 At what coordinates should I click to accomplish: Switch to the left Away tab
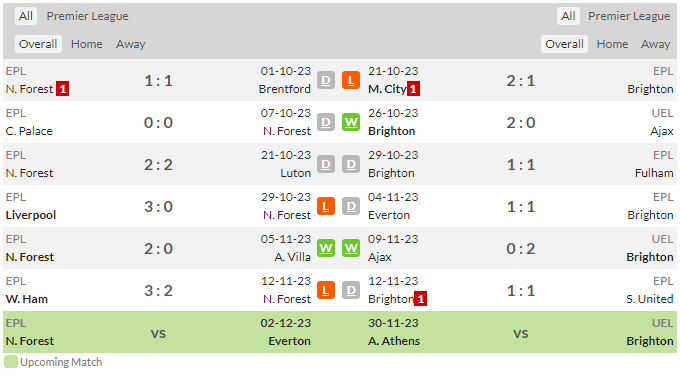click(131, 44)
